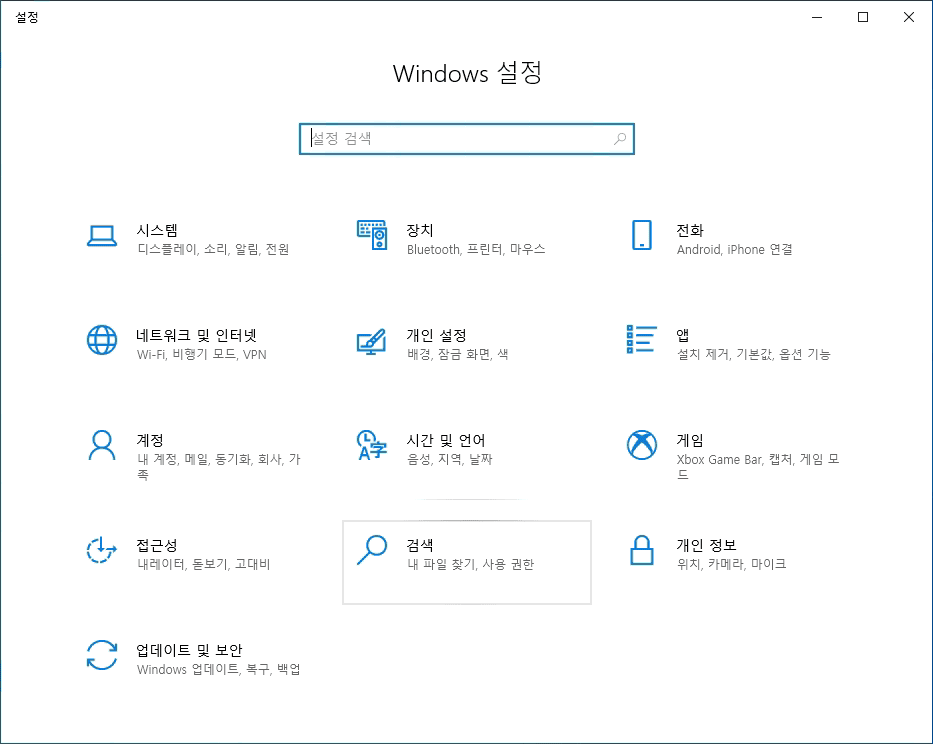Click the text Wi-Fi, 비행기 모드, VPN
933x744 pixels.
coord(202,354)
